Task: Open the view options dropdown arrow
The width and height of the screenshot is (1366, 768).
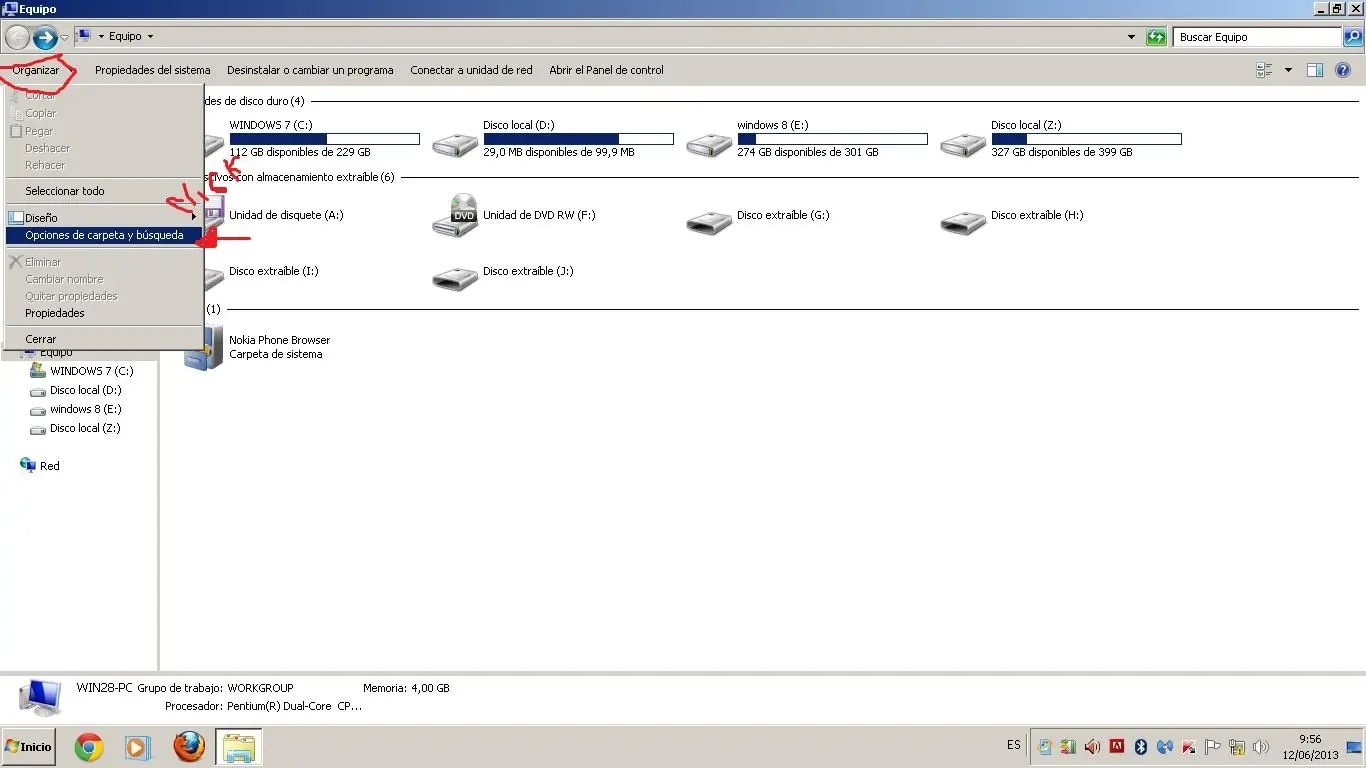Action: [1288, 70]
